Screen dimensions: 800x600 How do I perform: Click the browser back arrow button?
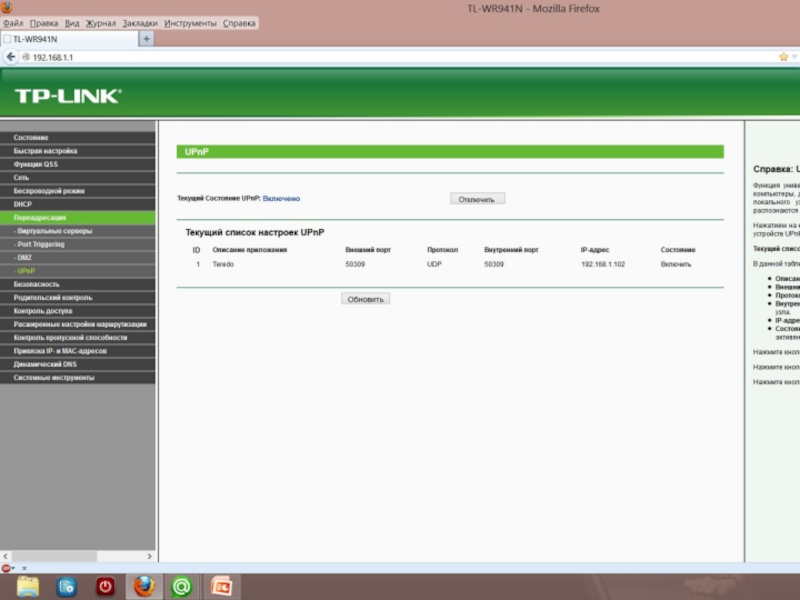point(11,57)
